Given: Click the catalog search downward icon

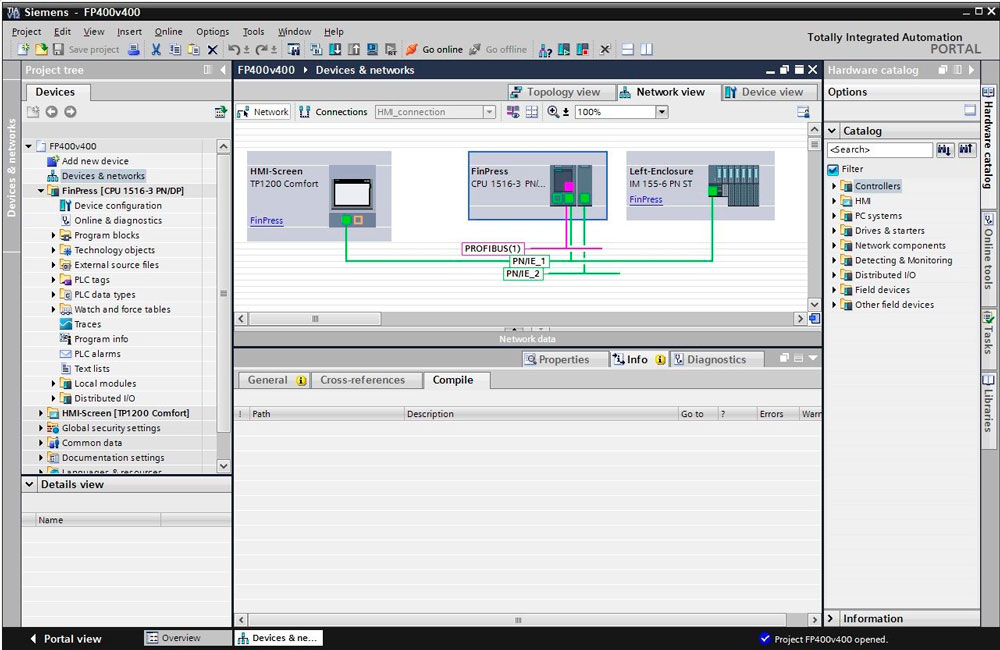Looking at the screenshot, I should click(x=944, y=150).
